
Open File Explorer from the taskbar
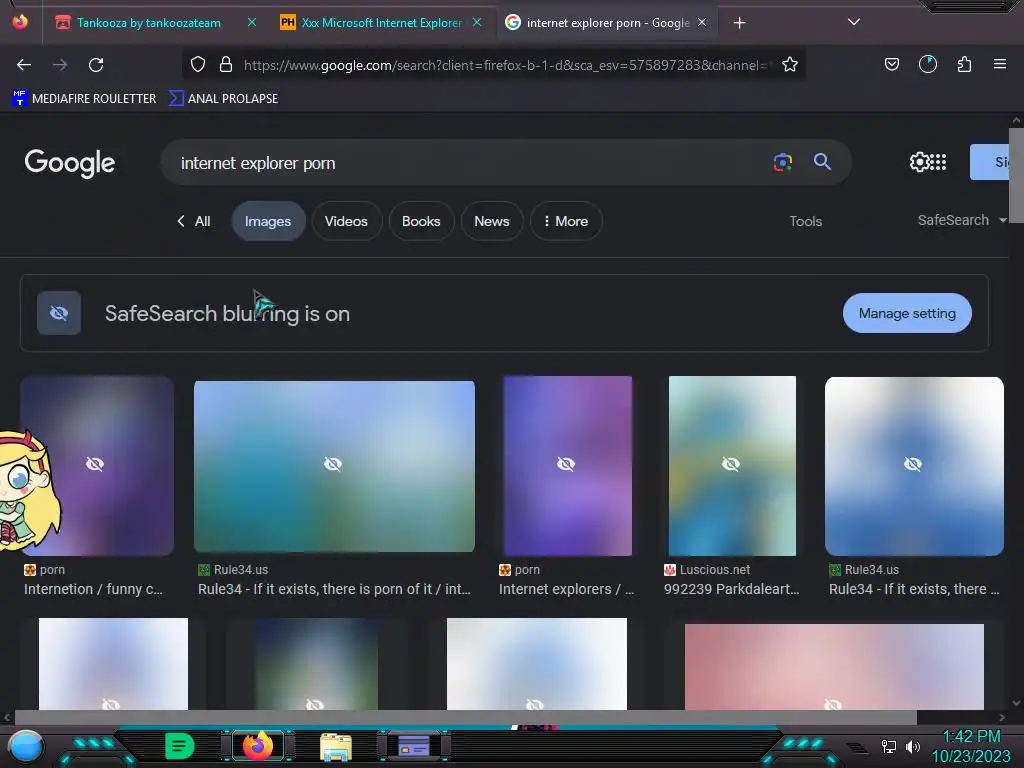point(336,746)
